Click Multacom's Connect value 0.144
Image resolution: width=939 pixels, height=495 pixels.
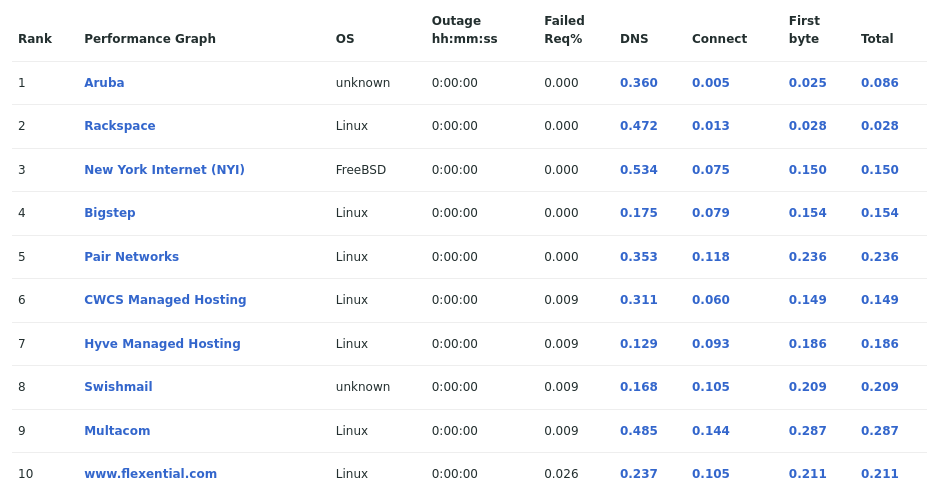711,430
